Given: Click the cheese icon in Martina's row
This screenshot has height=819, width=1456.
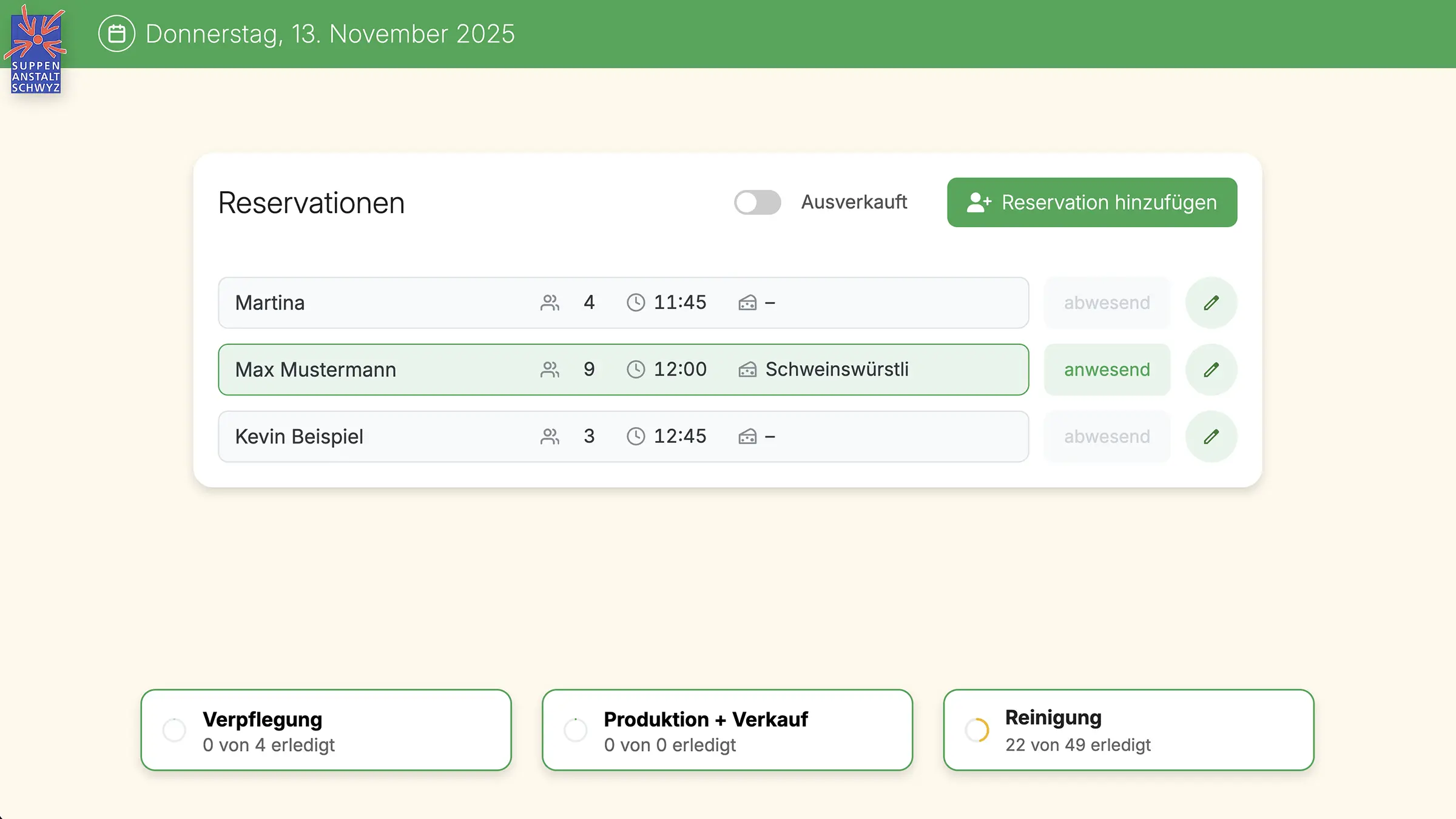Looking at the screenshot, I should [747, 303].
